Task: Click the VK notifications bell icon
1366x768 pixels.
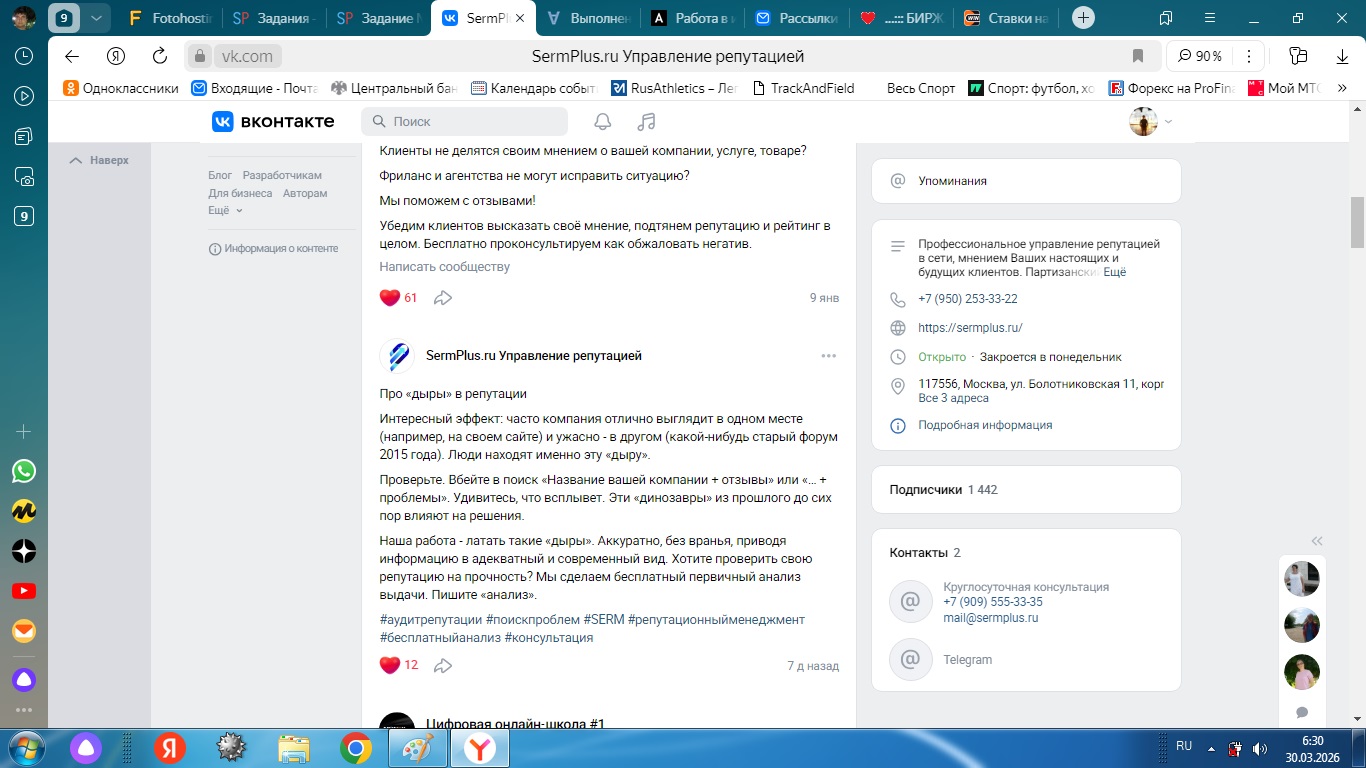Action: [x=602, y=121]
